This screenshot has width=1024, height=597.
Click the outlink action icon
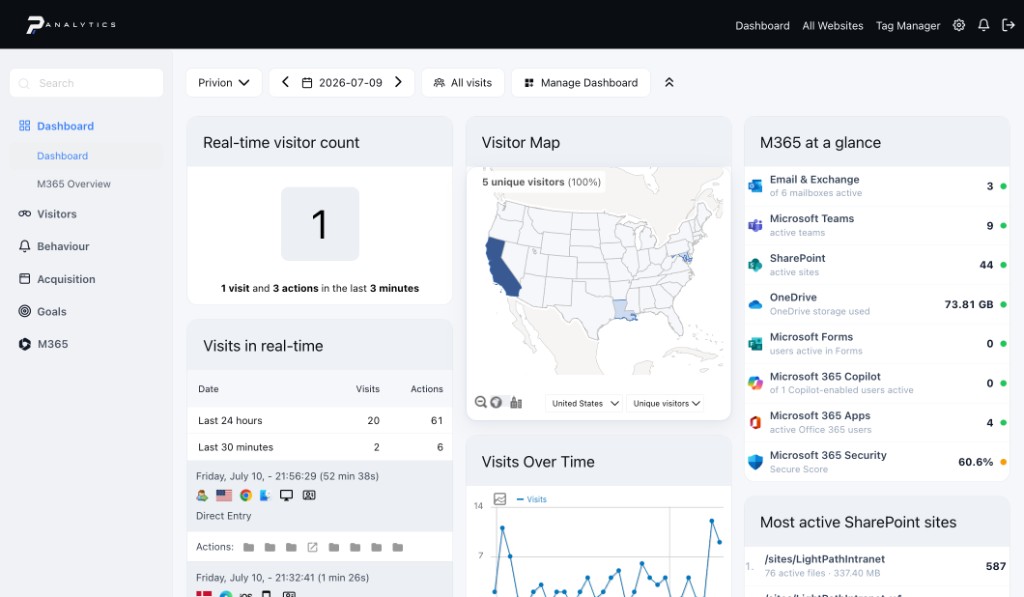pos(312,547)
